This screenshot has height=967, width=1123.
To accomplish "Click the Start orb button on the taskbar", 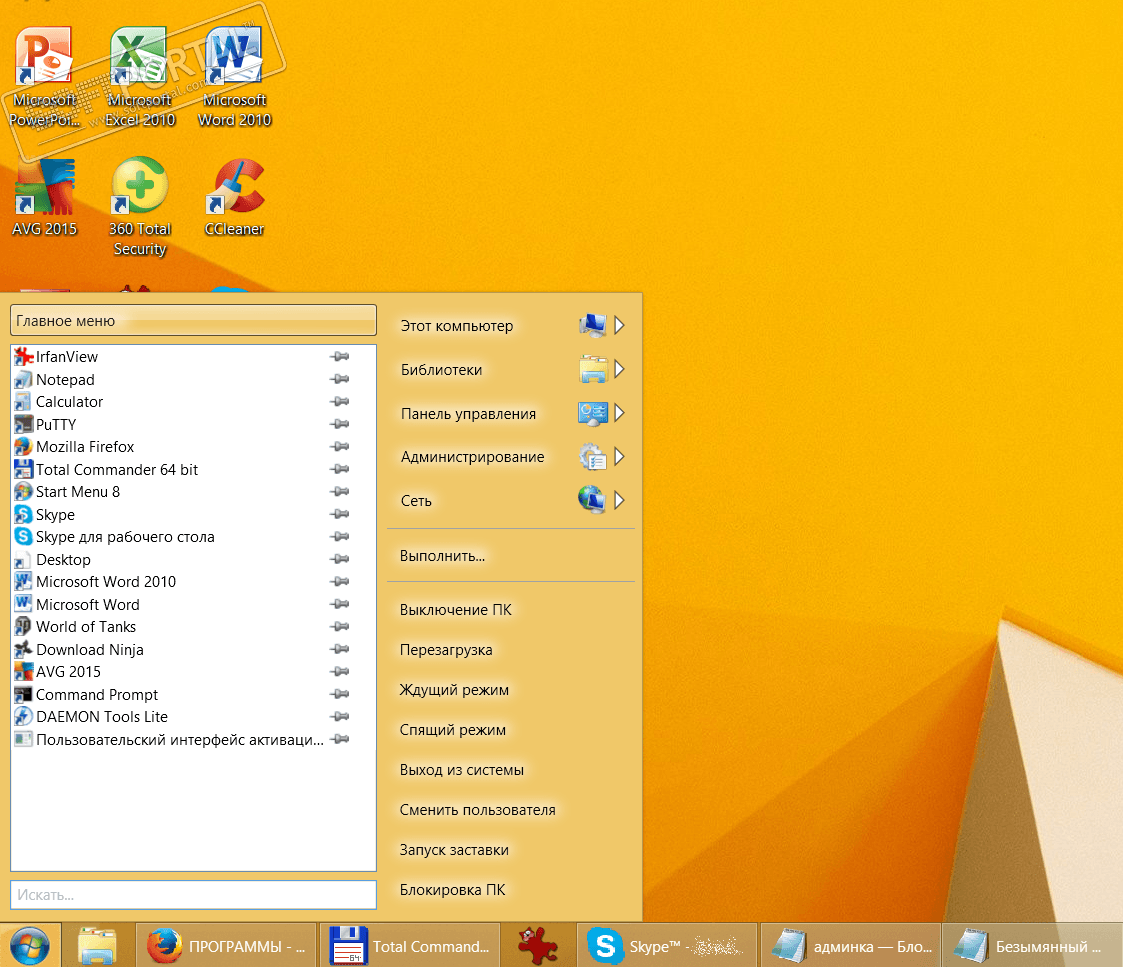I will (29, 946).
